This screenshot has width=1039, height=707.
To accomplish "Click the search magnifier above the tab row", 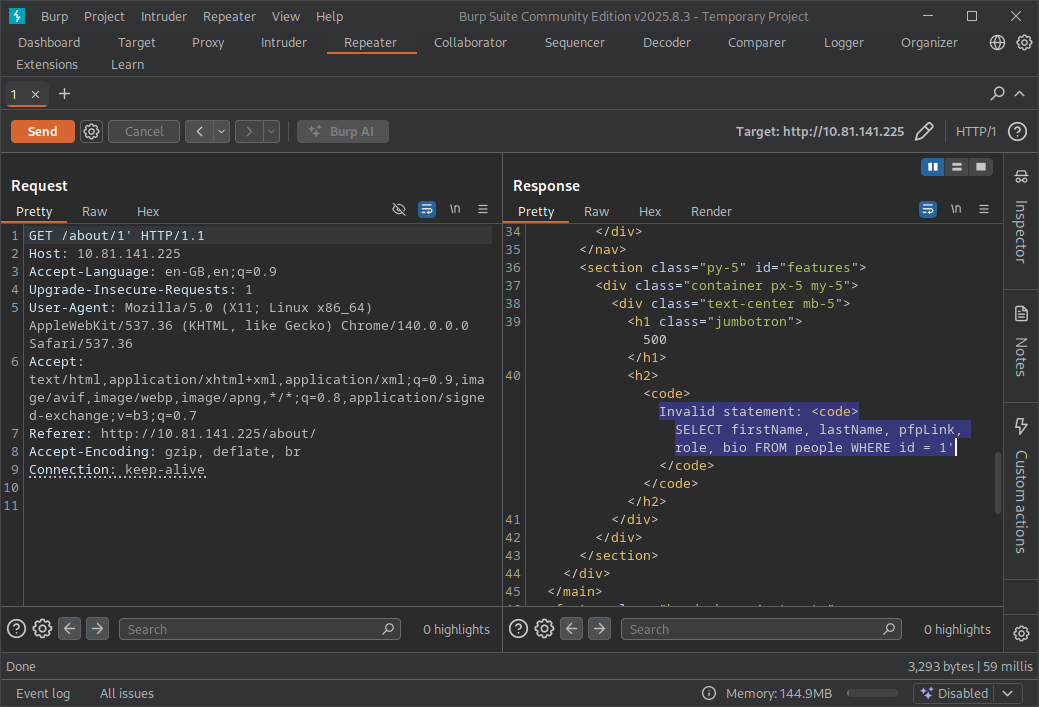I will click(x=996, y=93).
